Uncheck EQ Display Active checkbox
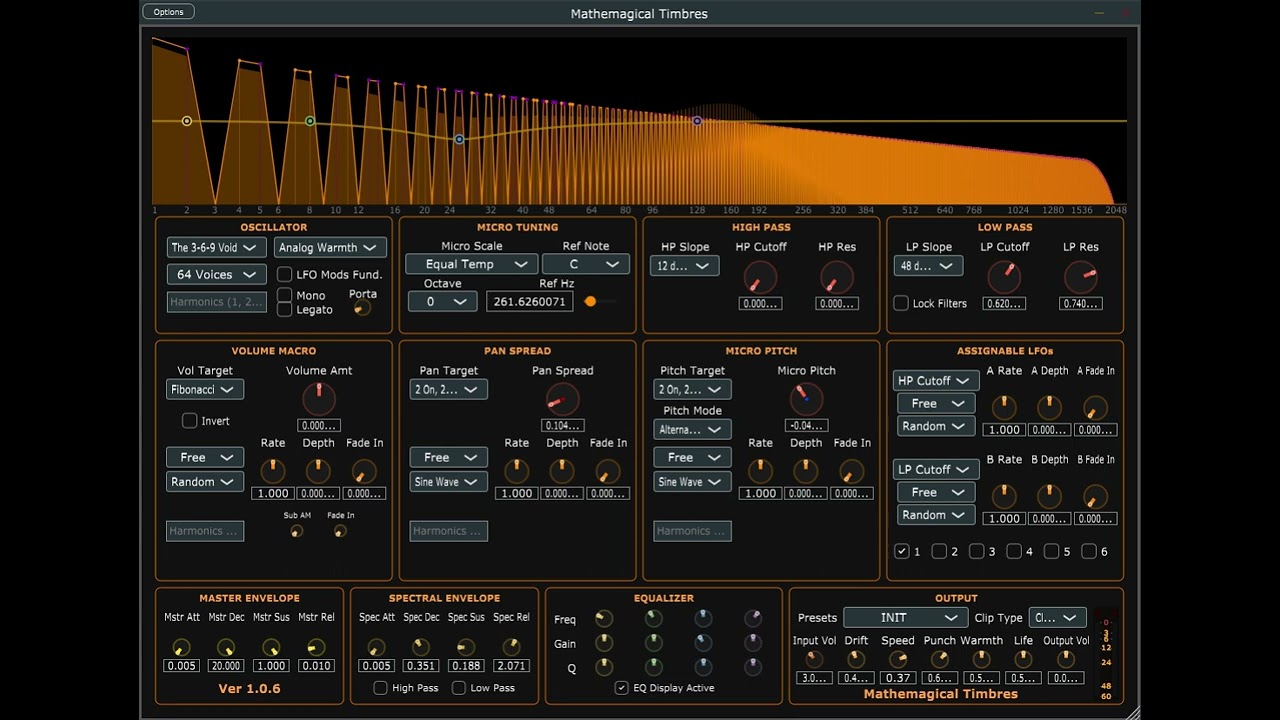Image resolution: width=1280 pixels, height=720 pixels. [622, 688]
